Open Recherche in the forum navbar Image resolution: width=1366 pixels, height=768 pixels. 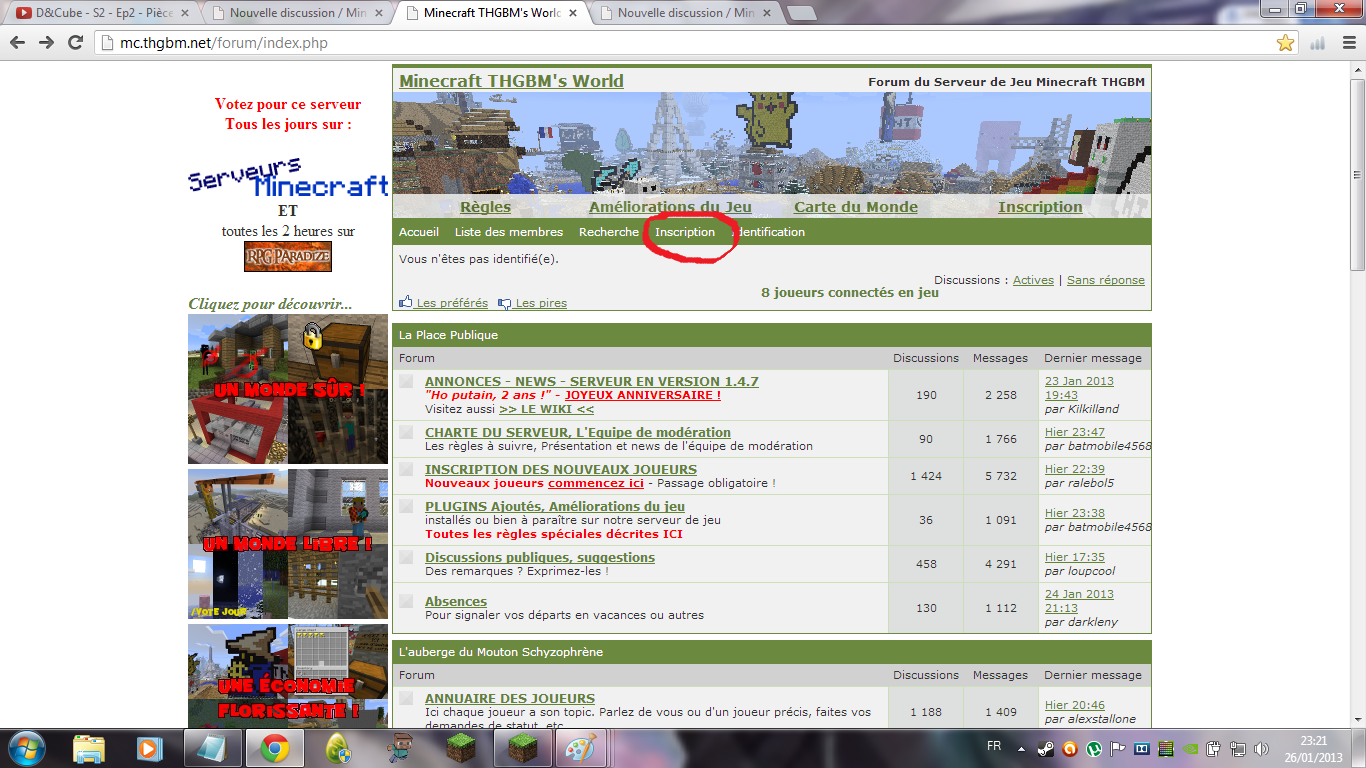(608, 232)
